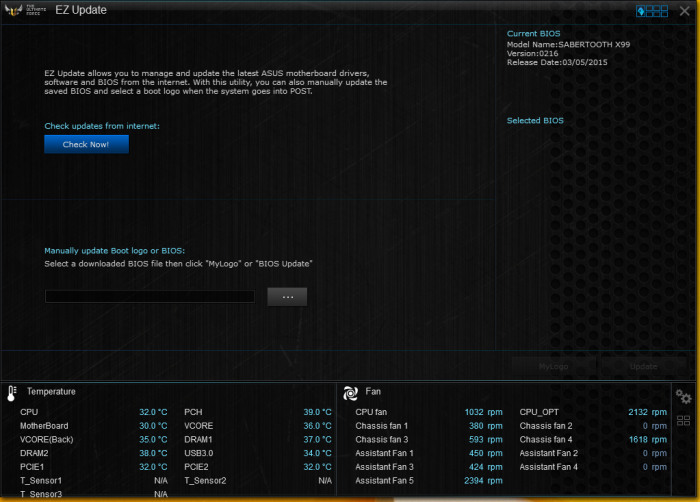Select the Assistant Fan 2 label
The width and height of the screenshot is (700, 502).
pyautogui.click(x=549, y=453)
